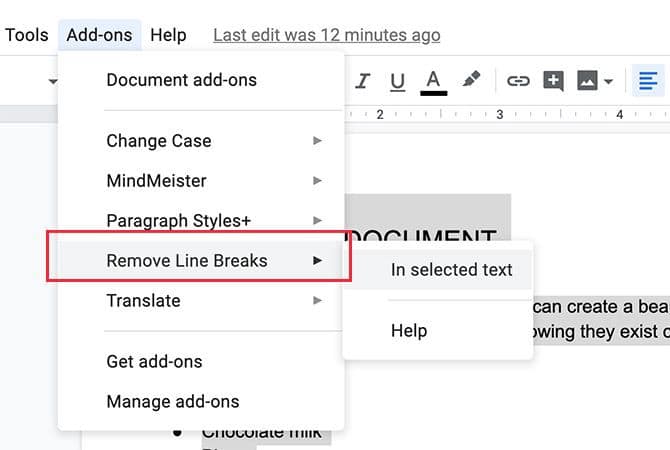Click the underline toolbar icon
The image size is (670, 450).
click(397, 81)
